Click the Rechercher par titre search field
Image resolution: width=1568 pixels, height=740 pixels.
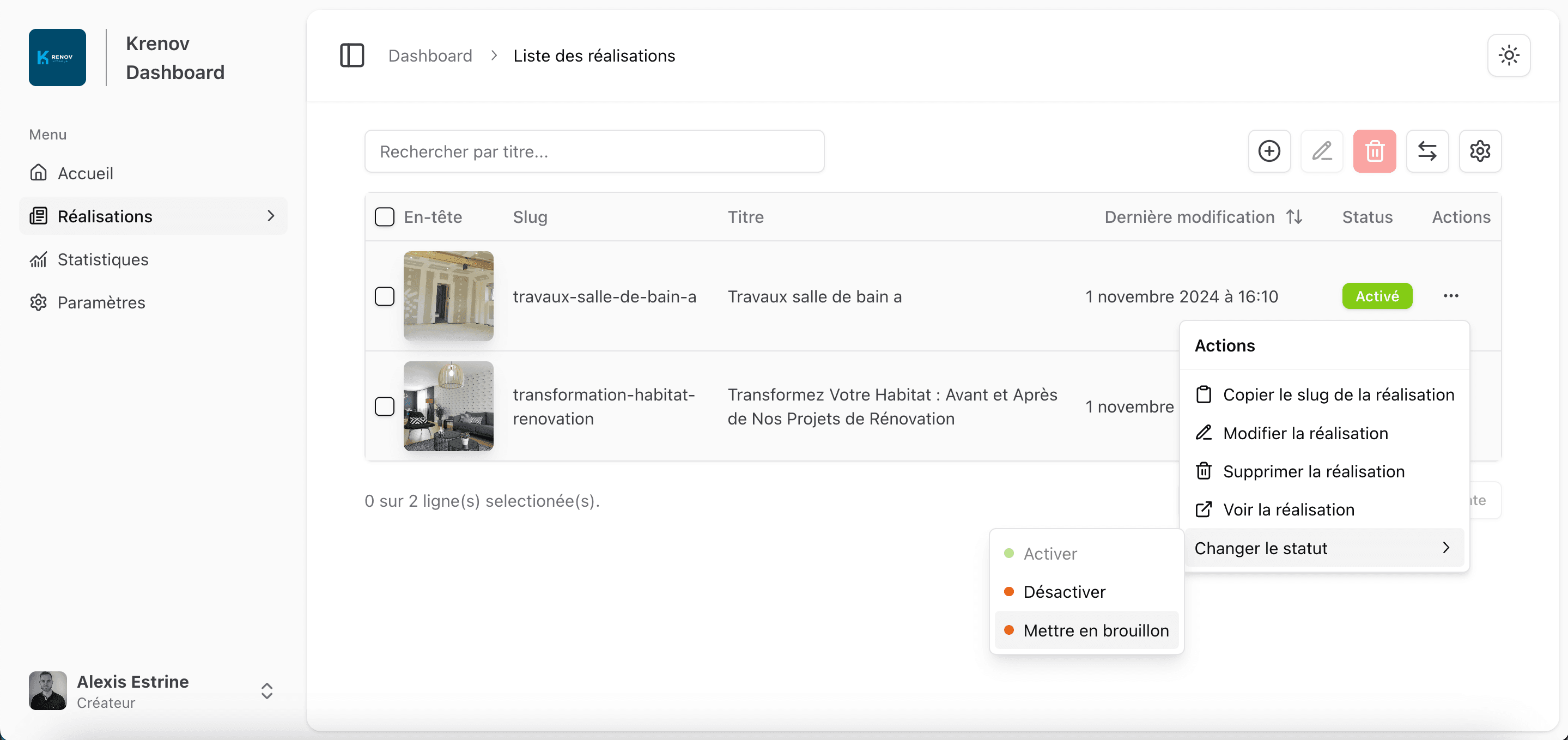click(595, 151)
